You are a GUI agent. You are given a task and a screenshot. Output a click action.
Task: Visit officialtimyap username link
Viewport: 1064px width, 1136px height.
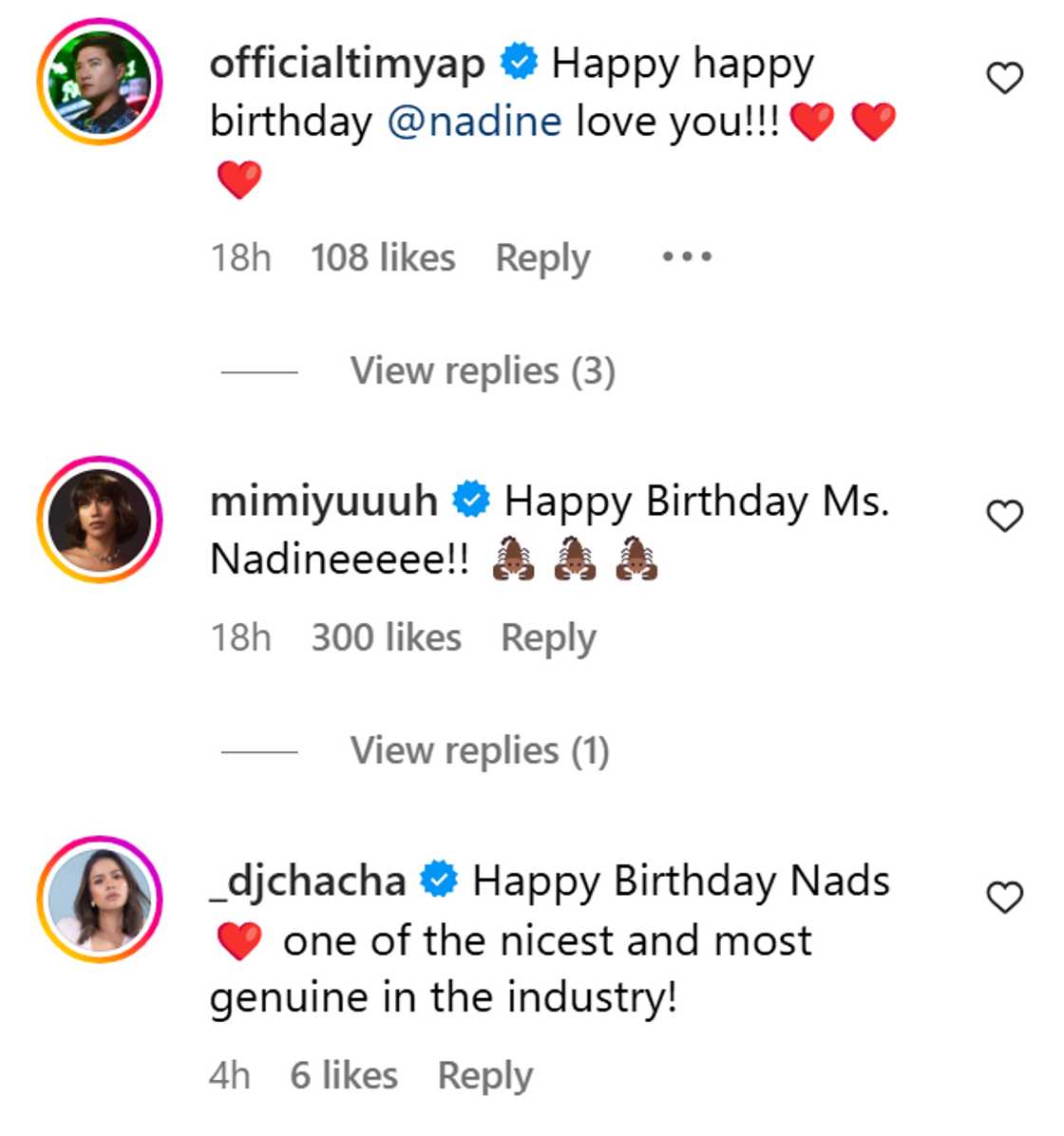pyautogui.click(x=347, y=64)
